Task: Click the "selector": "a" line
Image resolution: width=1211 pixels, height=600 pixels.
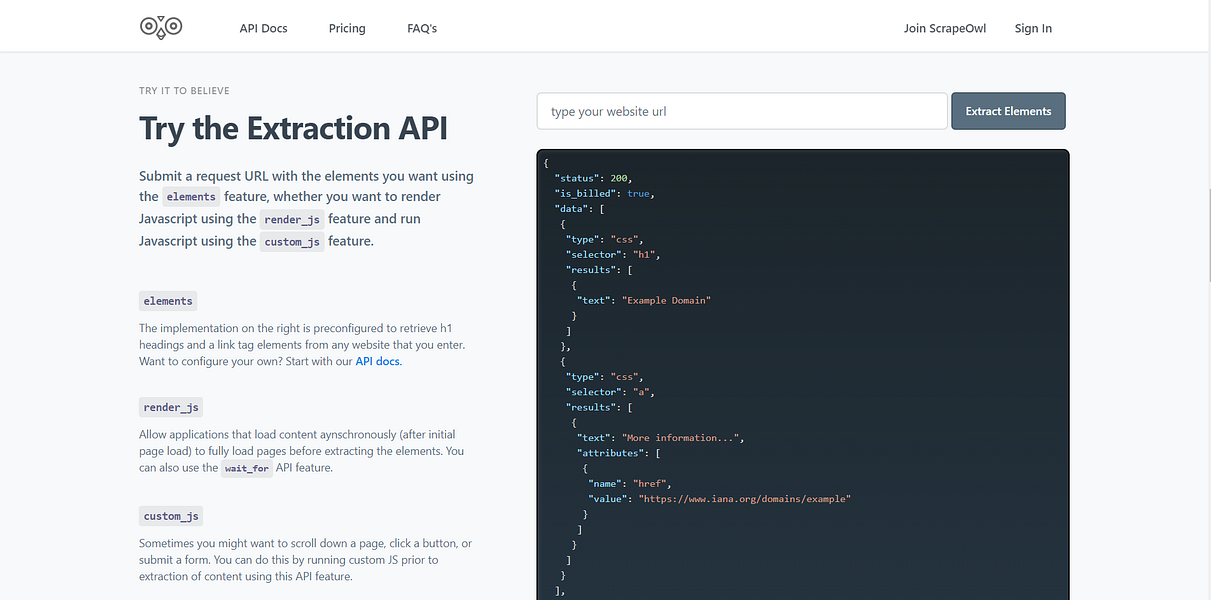Action: [x=611, y=392]
